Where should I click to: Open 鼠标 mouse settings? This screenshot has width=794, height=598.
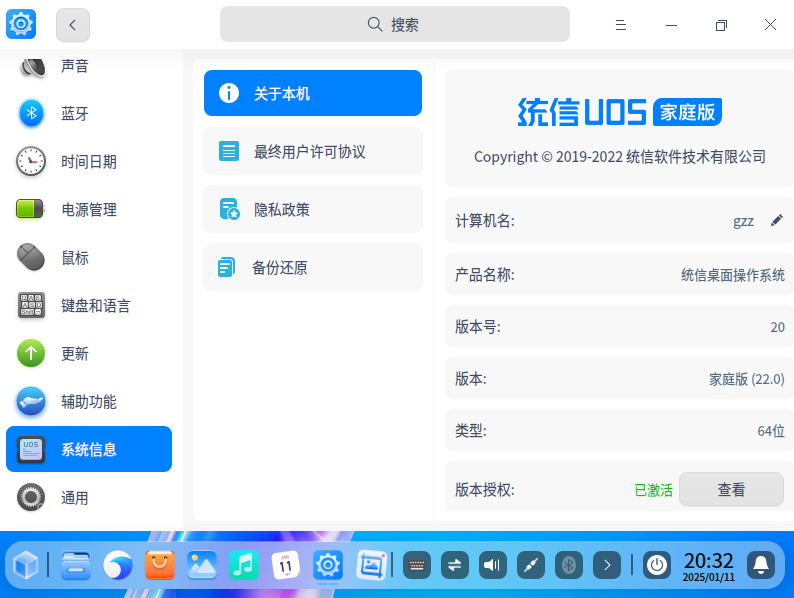[x=89, y=257]
